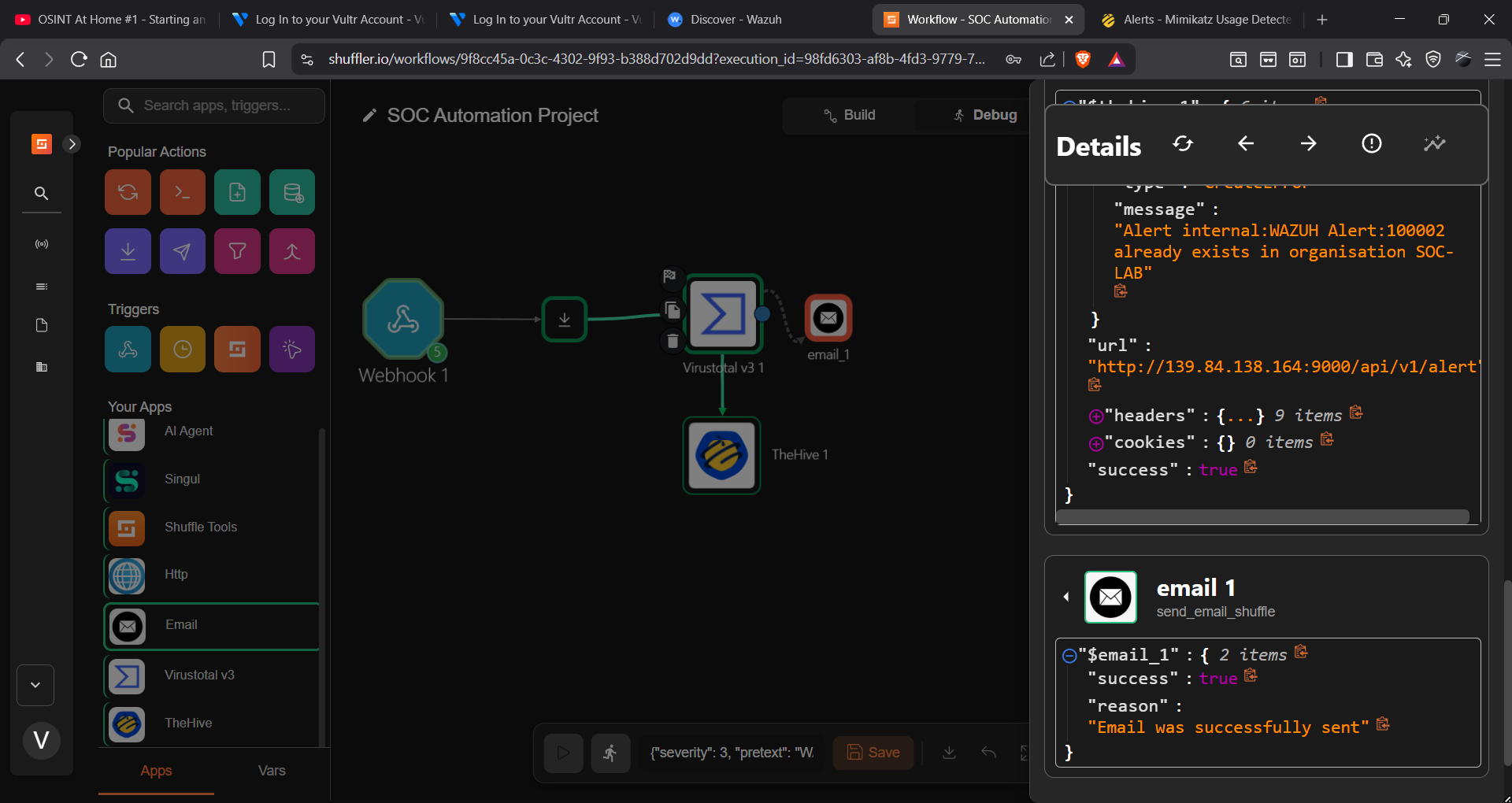Viewport: 1512px width, 803px height.
Task: Select the merge-arrows popular action icon
Action: (x=292, y=251)
